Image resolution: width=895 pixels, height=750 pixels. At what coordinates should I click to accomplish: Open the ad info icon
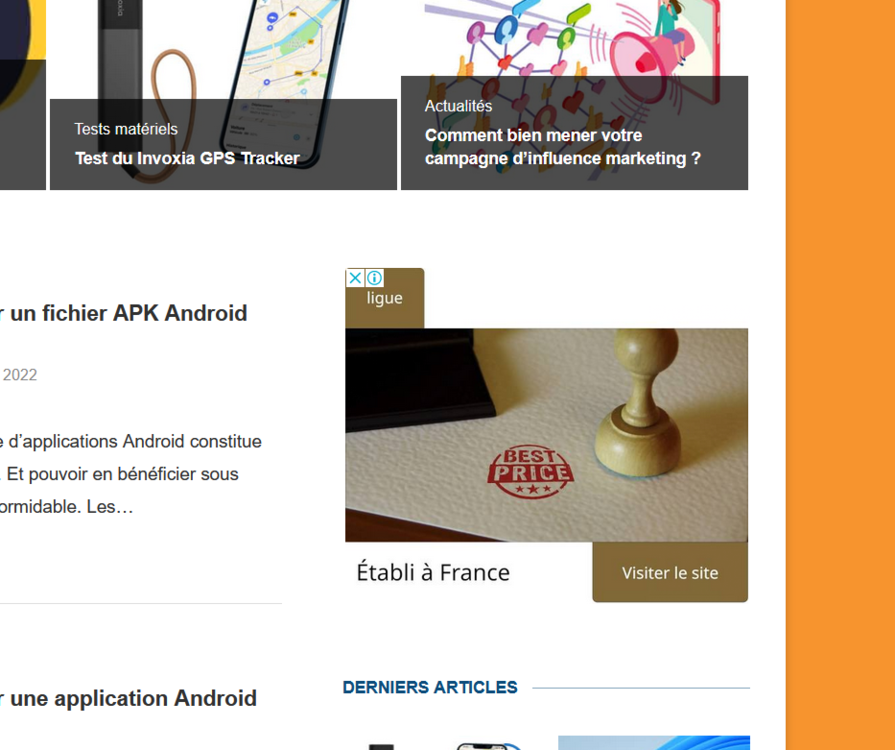[374, 278]
